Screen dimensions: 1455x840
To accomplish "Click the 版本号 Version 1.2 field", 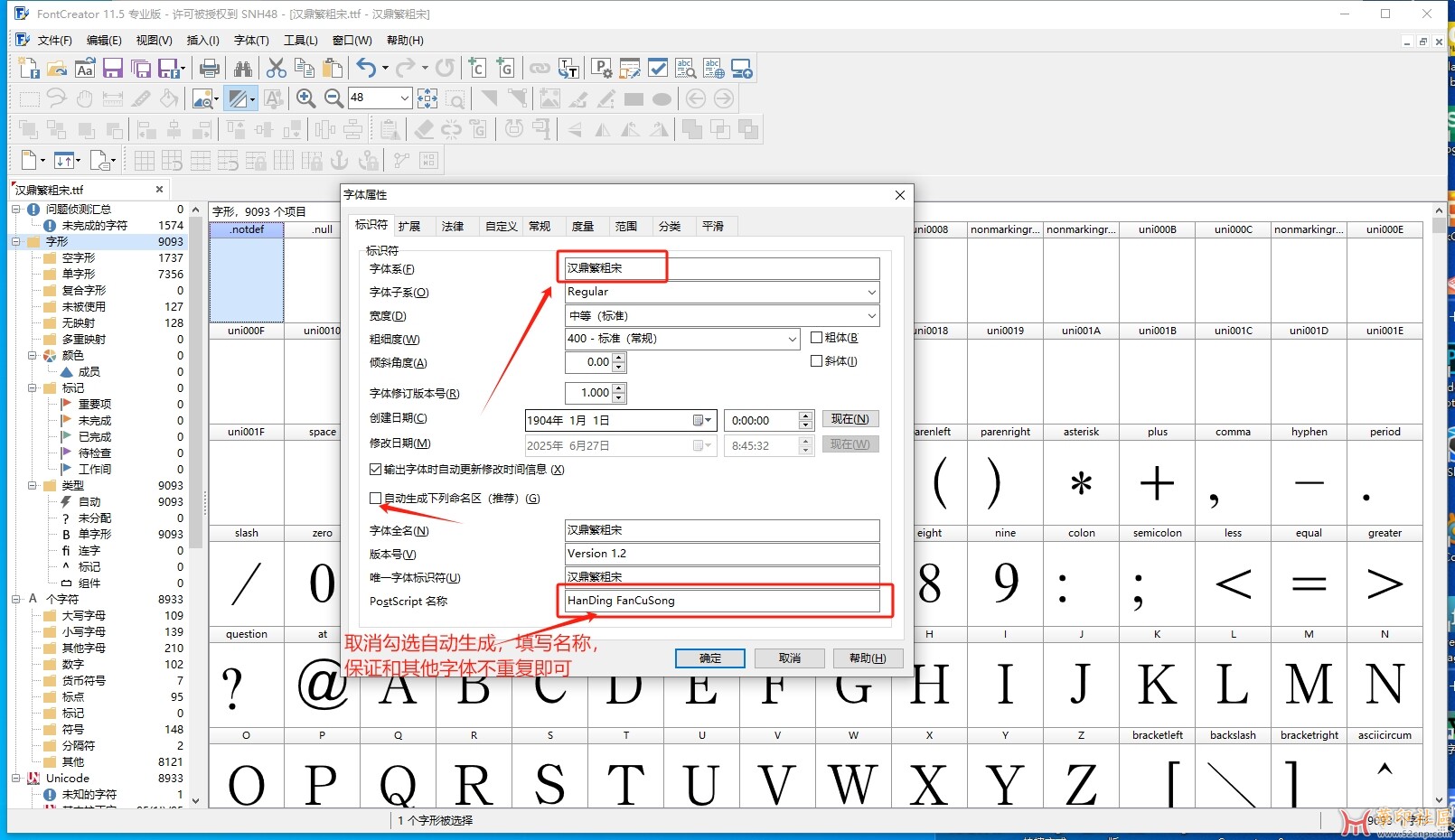I will [x=722, y=554].
